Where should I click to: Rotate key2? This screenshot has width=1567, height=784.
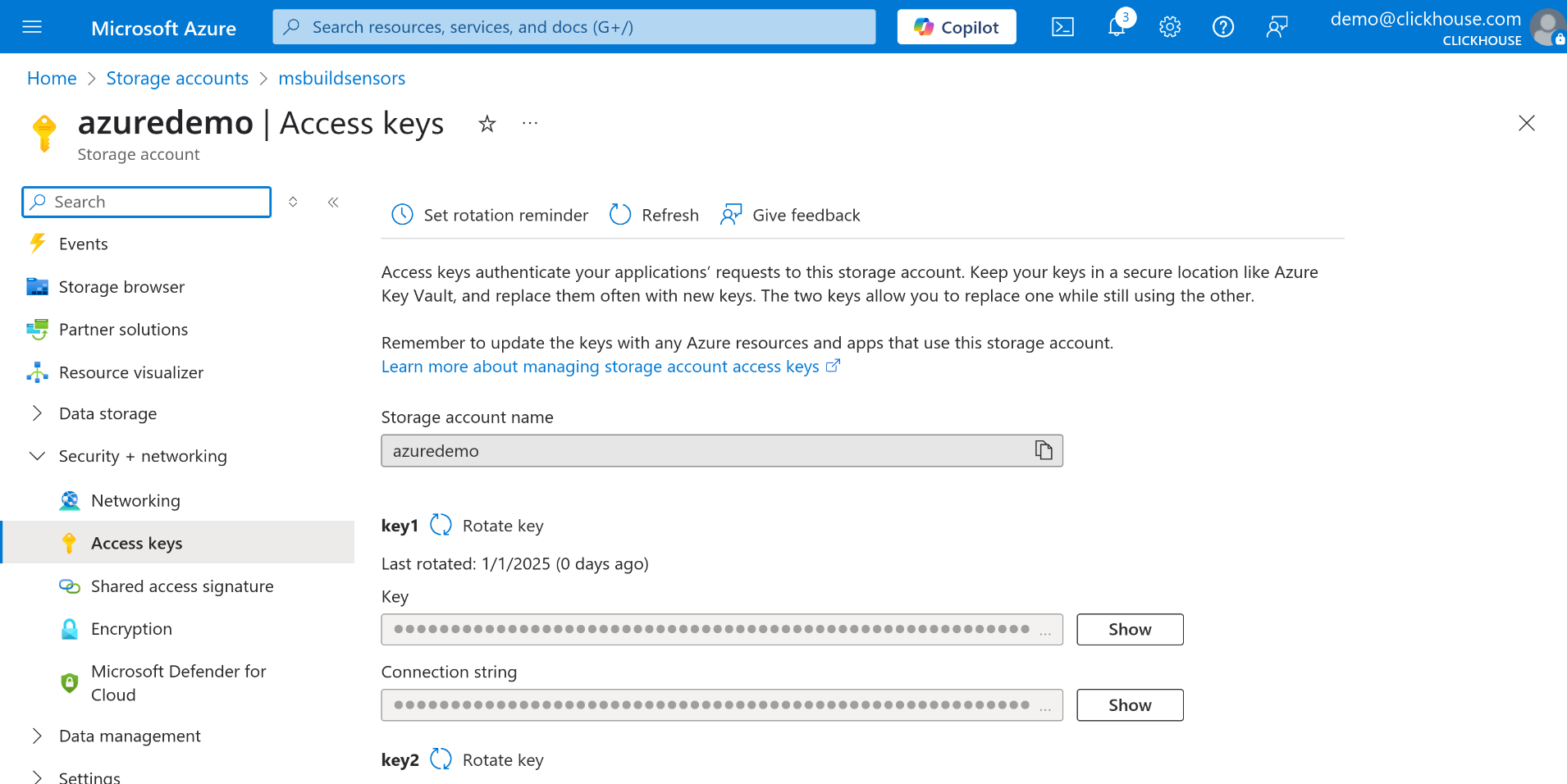441,759
